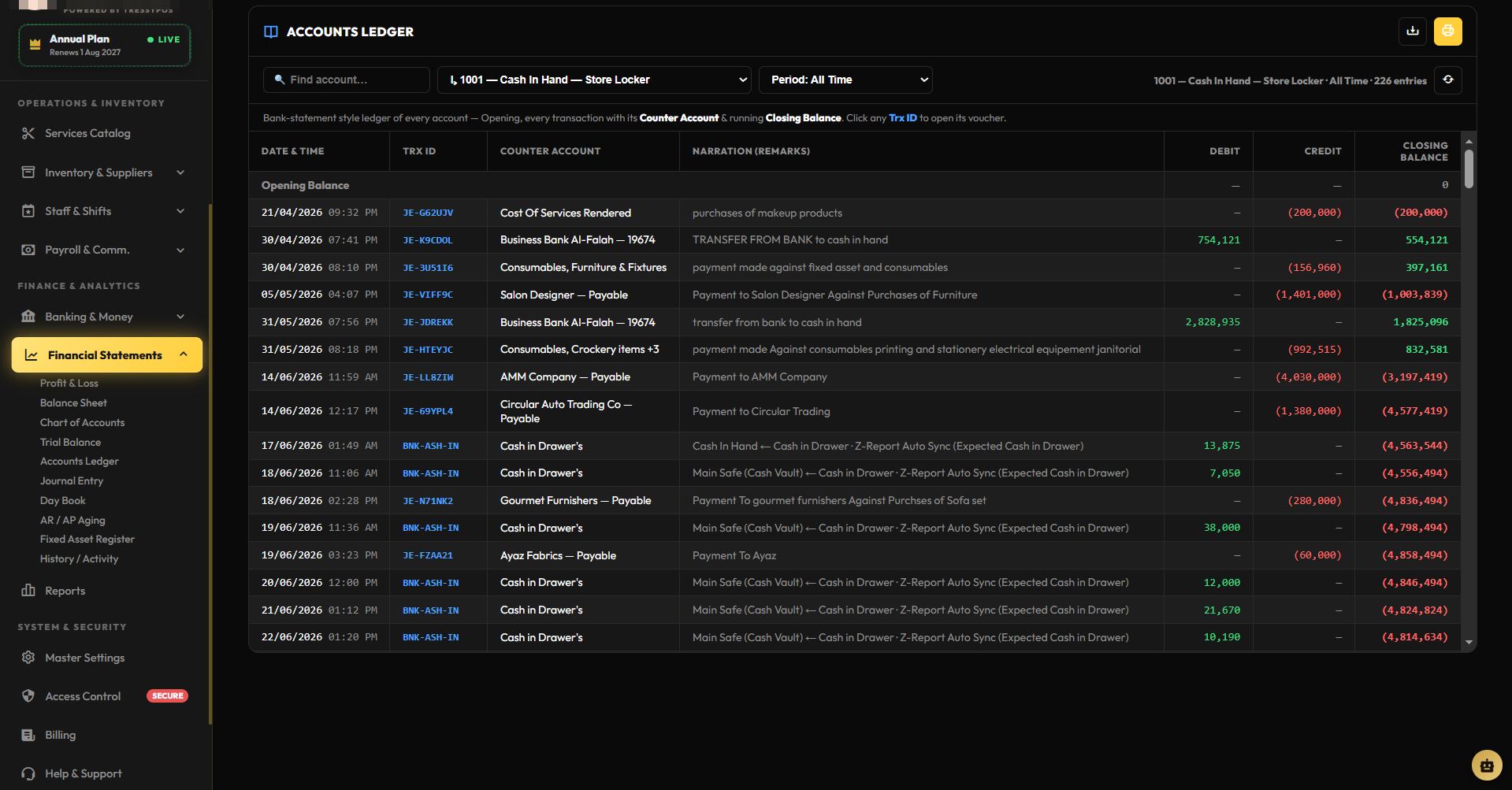Open Trial Balance page
The height and width of the screenshot is (790, 1512).
[70, 443]
